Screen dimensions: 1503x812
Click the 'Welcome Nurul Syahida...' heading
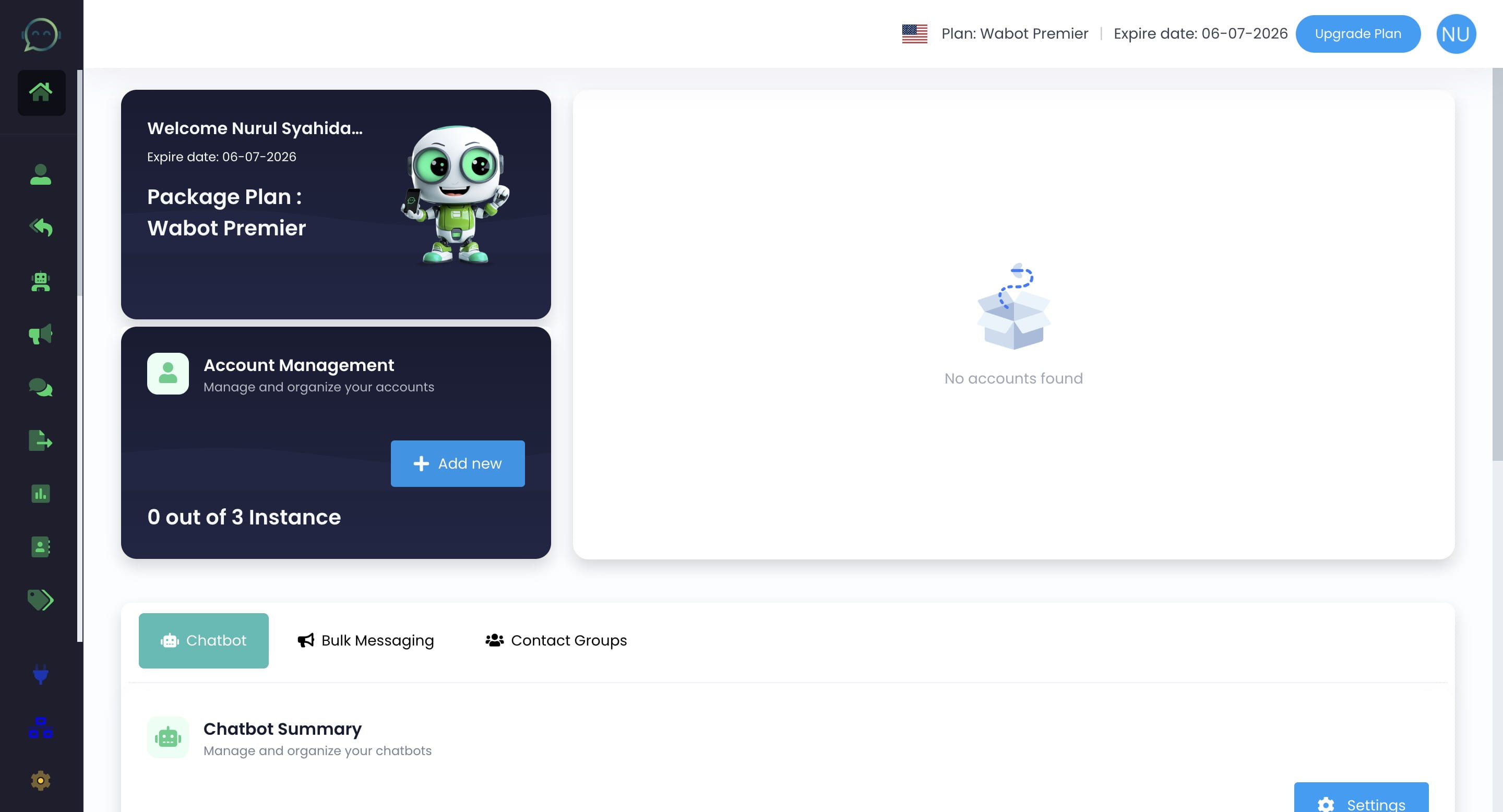click(x=255, y=128)
